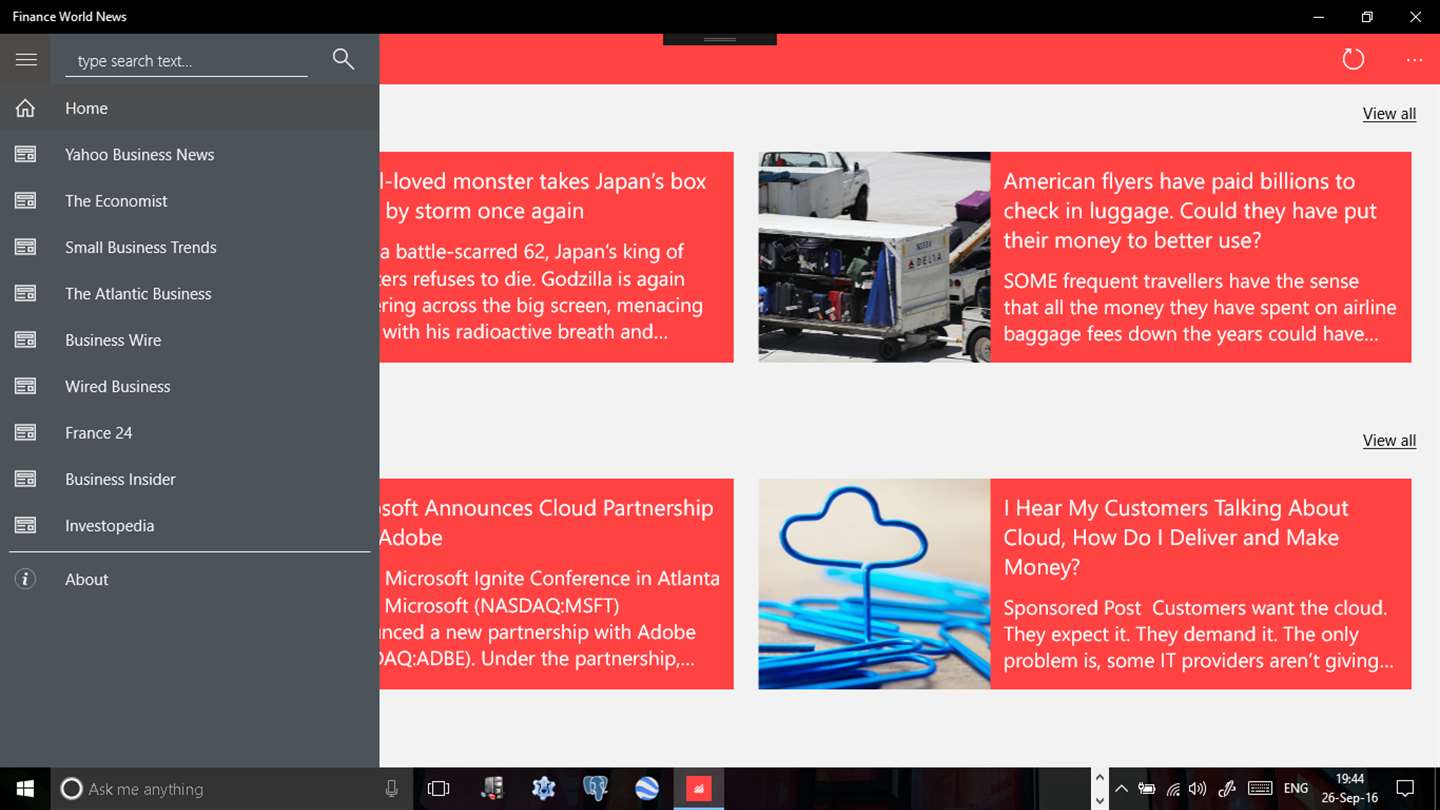Image resolution: width=1440 pixels, height=810 pixels.
Task: Open the Windows Start menu
Action: (25, 789)
